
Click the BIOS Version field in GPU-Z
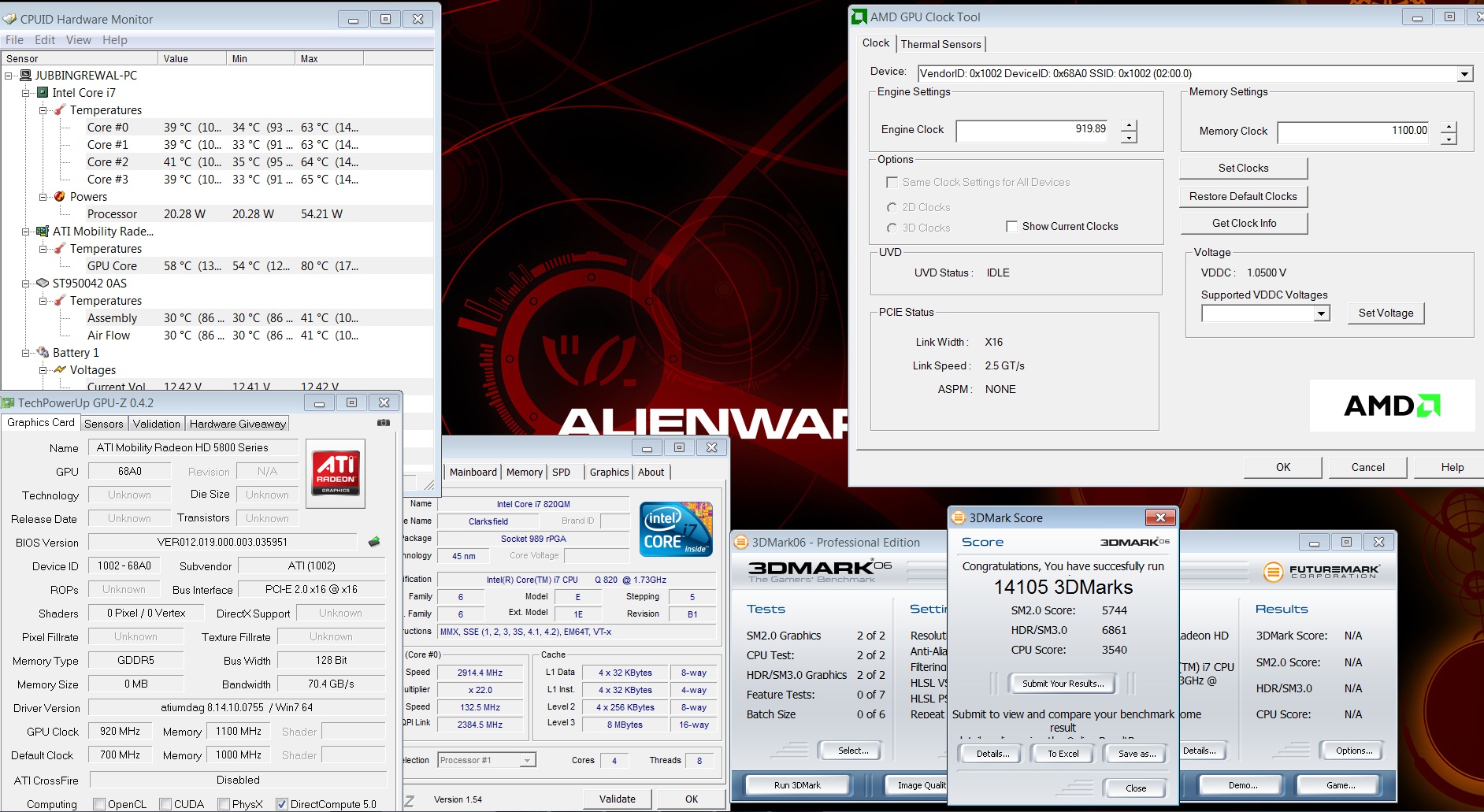(x=223, y=542)
